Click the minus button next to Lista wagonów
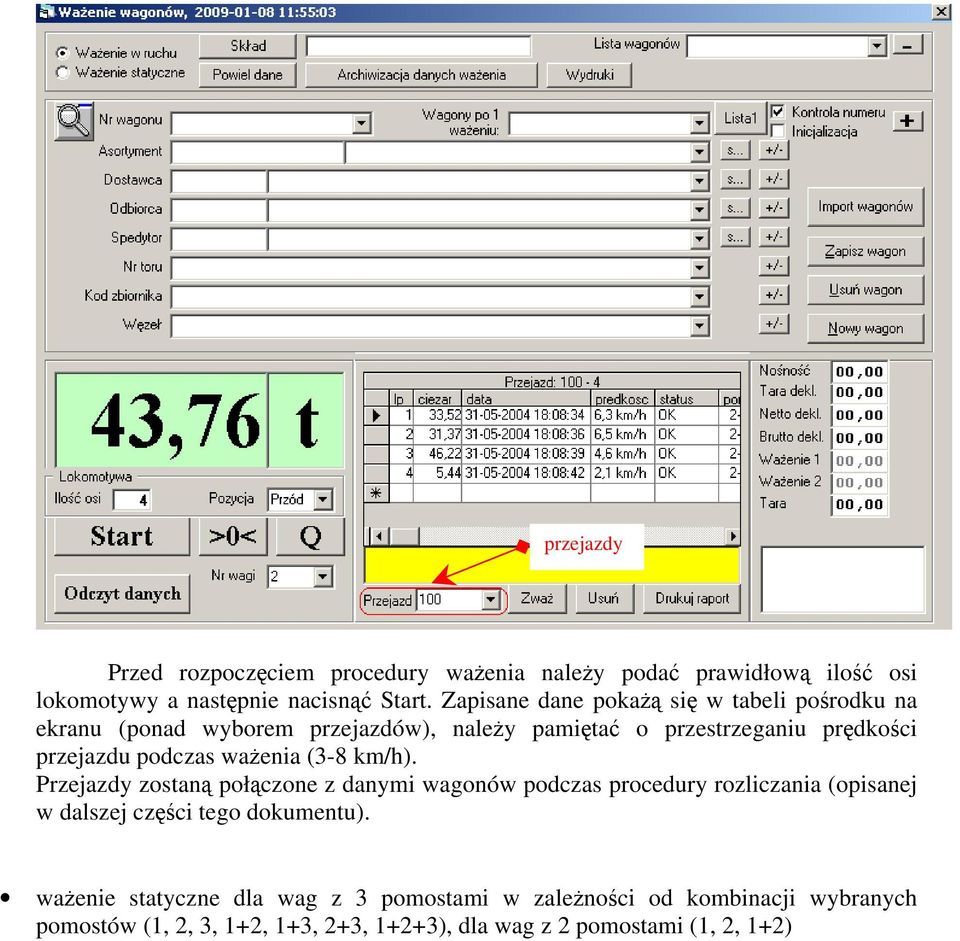The height and width of the screenshot is (941, 960). click(907, 46)
